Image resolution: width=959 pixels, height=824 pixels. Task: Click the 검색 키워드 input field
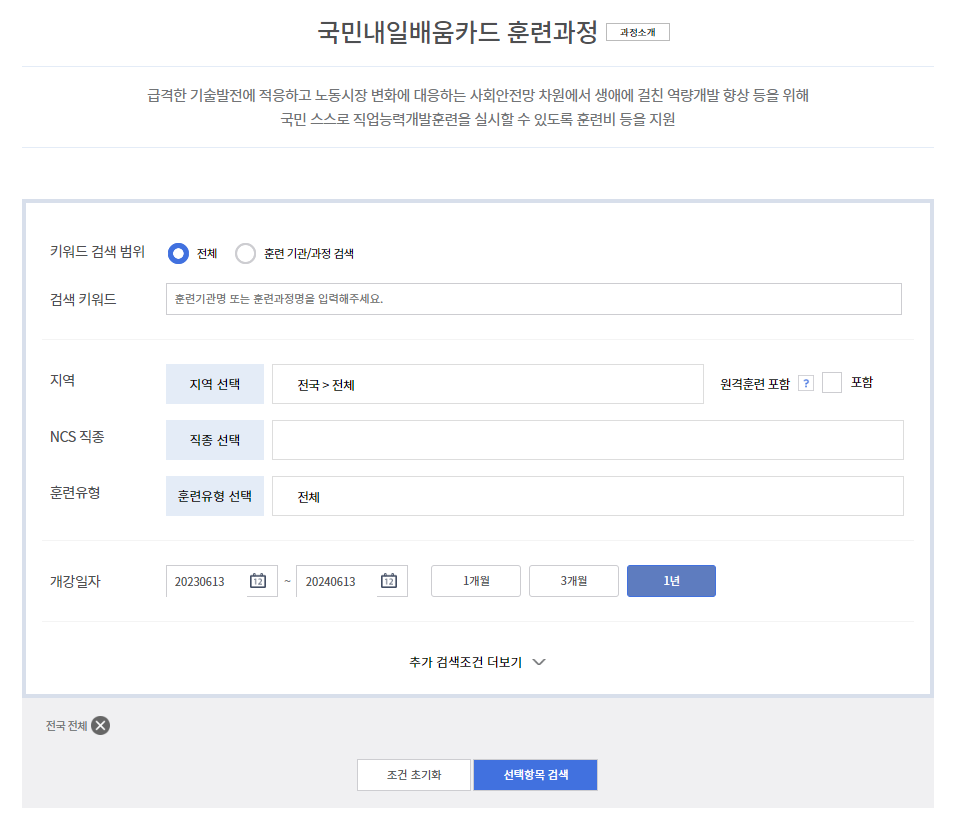pos(535,298)
